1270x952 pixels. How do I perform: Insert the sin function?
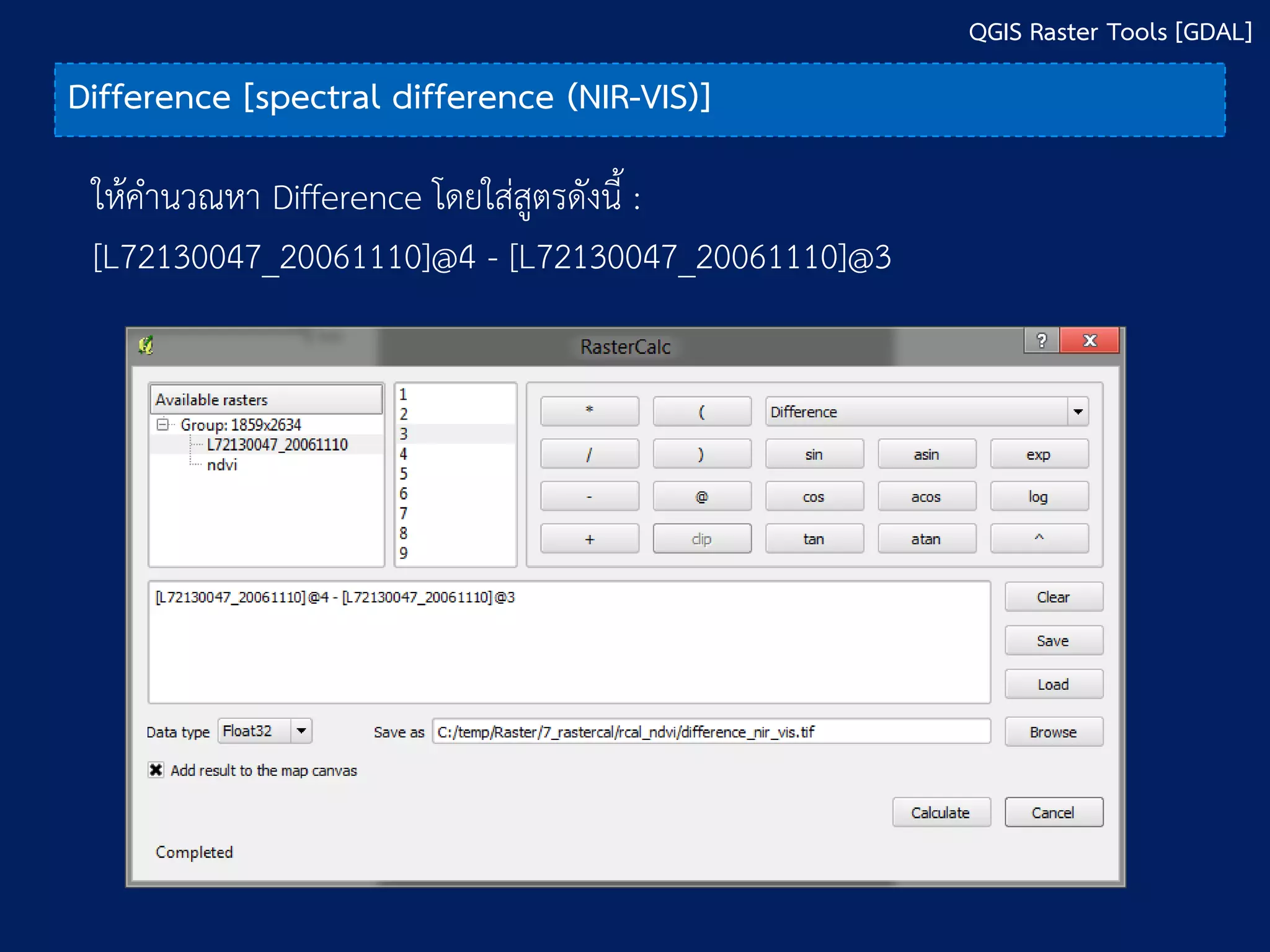(814, 454)
